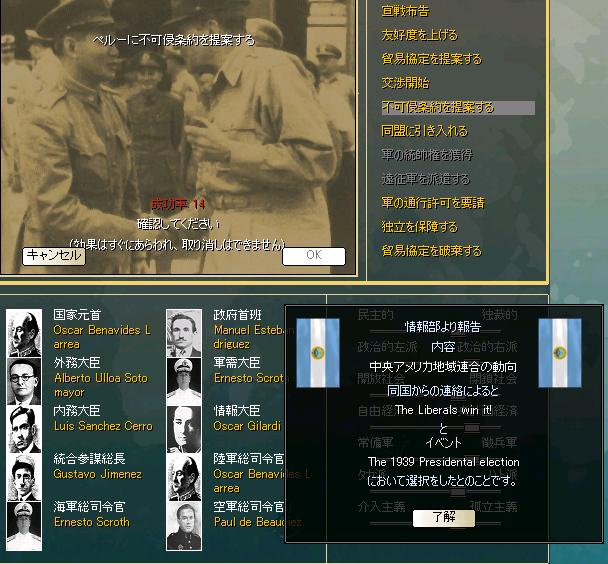
Task: Select 貿易協定を破棄する option
Action: [x=432, y=251]
